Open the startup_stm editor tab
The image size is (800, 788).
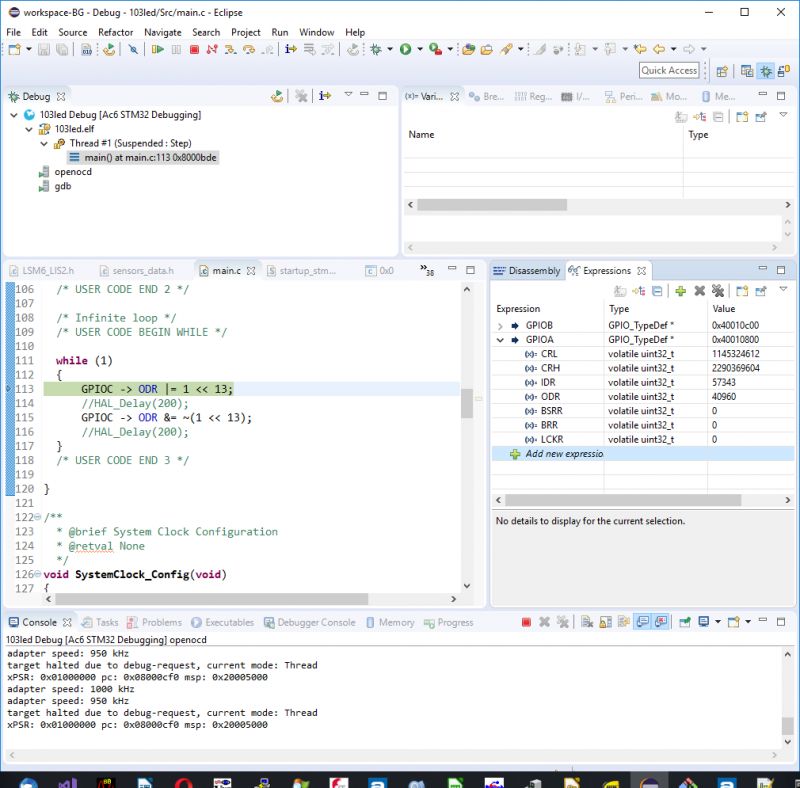[x=302, y=270]
